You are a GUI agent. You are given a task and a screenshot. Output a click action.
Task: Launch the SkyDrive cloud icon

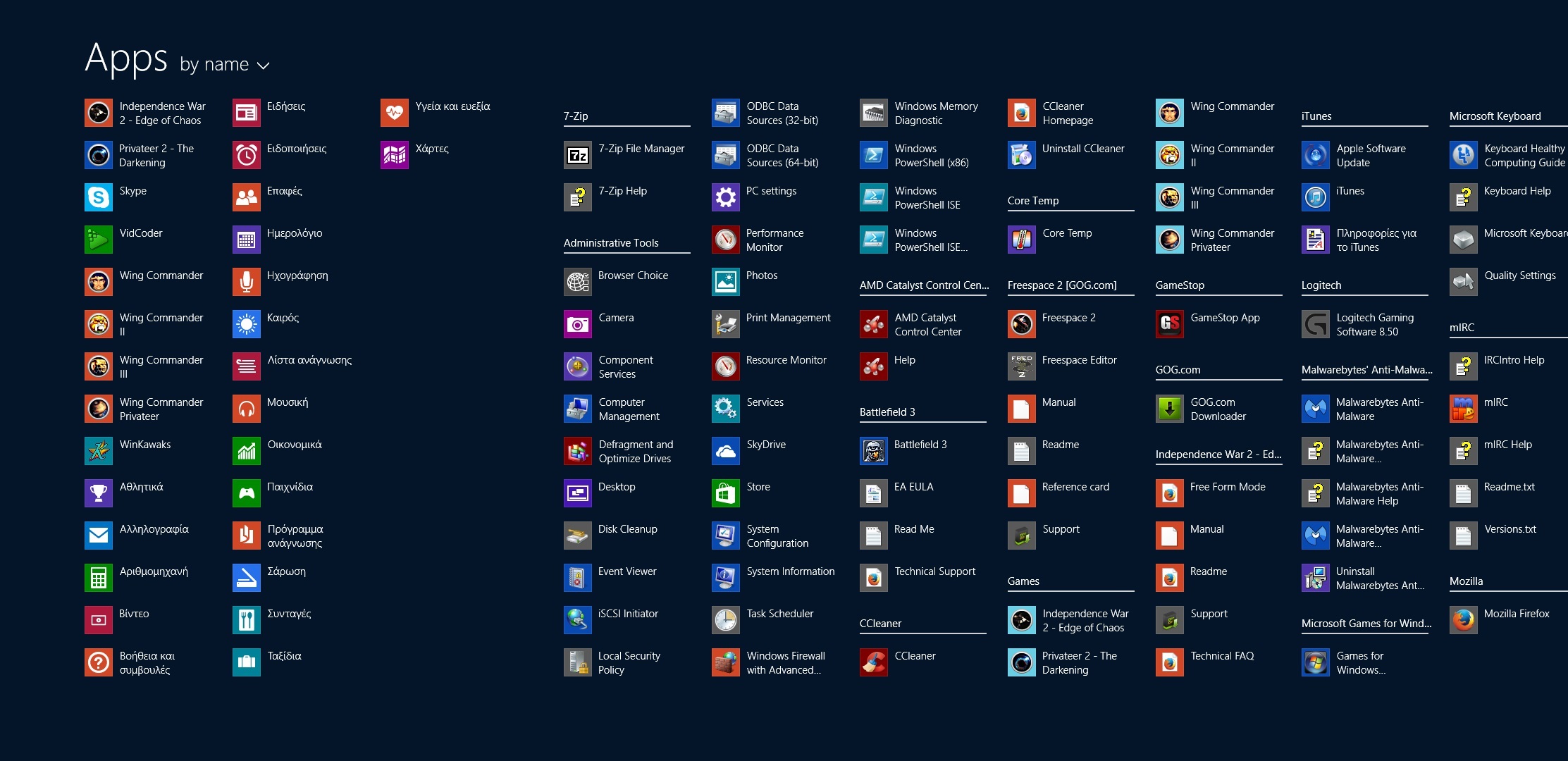[x=726, y=451]
